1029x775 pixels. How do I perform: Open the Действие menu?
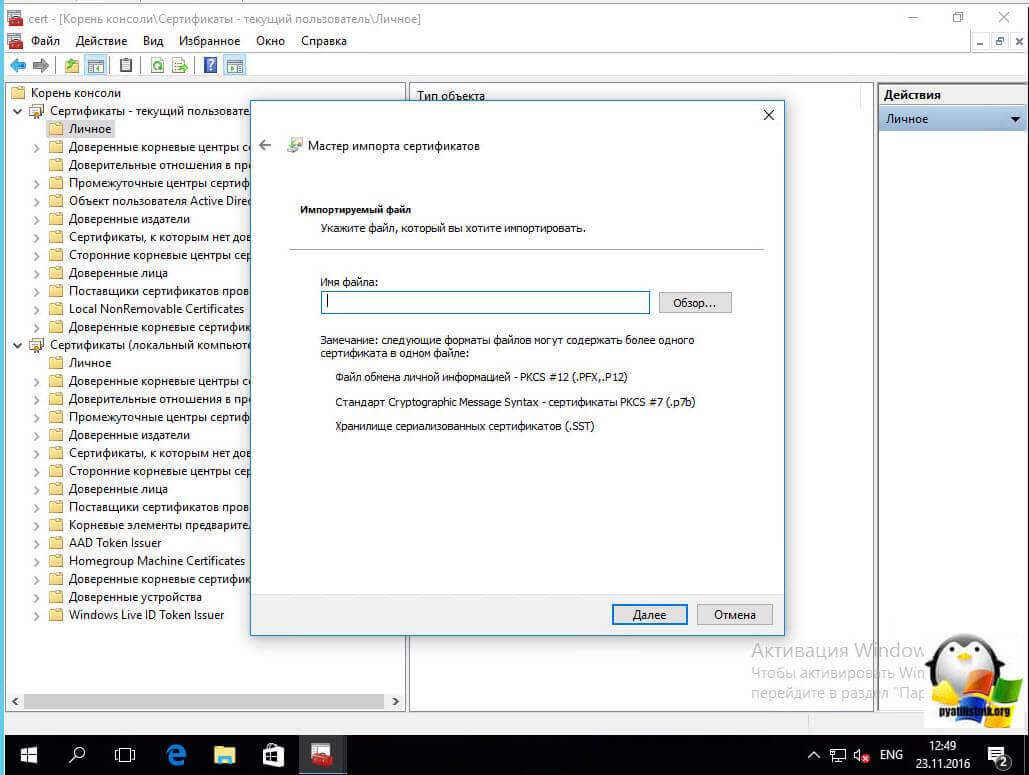point(101,41)
